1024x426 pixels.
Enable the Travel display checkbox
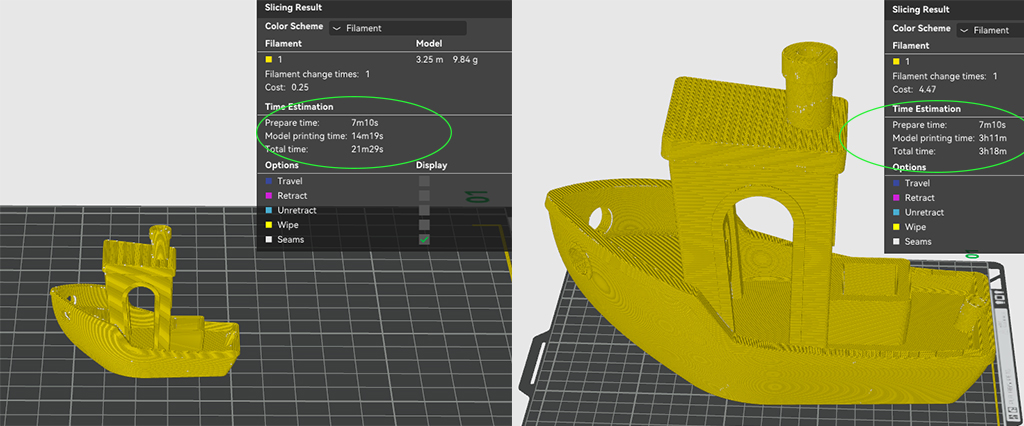(425, 182)
